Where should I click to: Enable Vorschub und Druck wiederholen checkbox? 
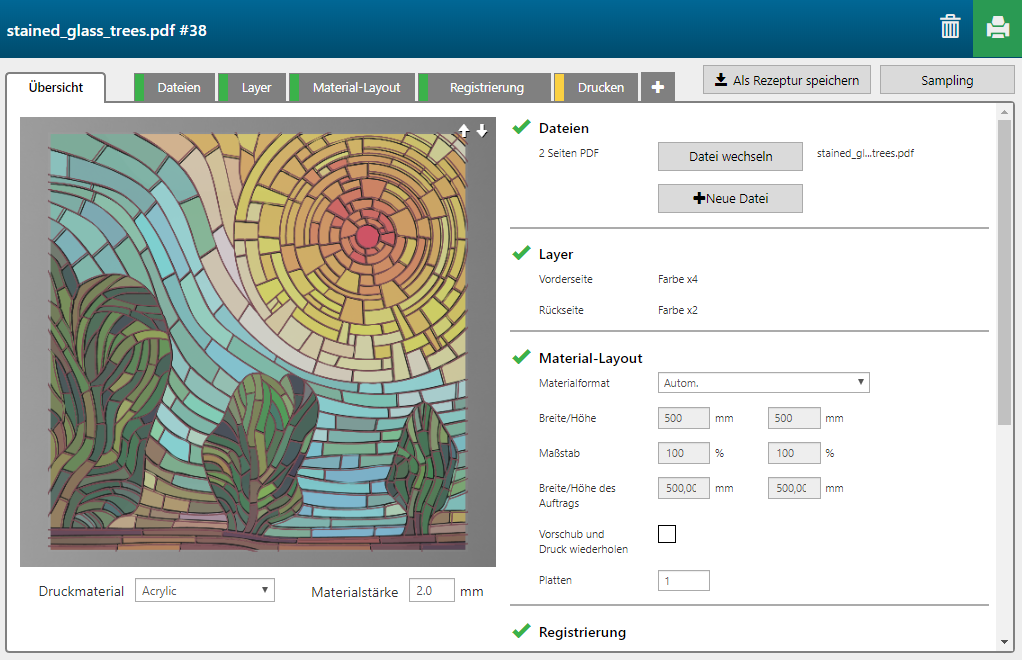click(x=667, y=534)
